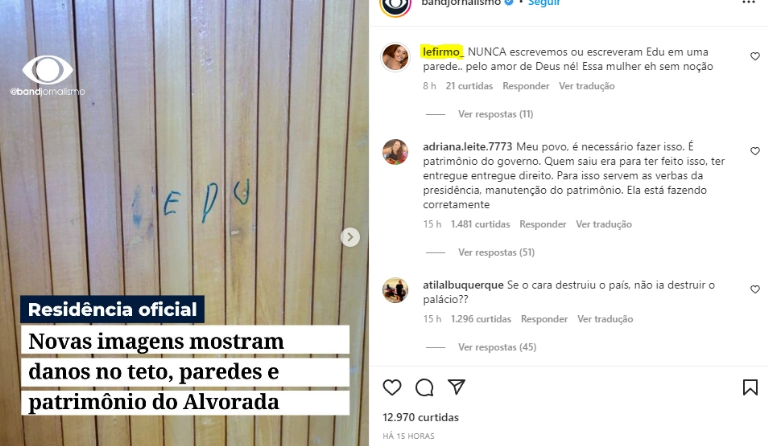The image size is (768, 446).
Task: Like the post with the heart icon
Action: coord(392,387)
